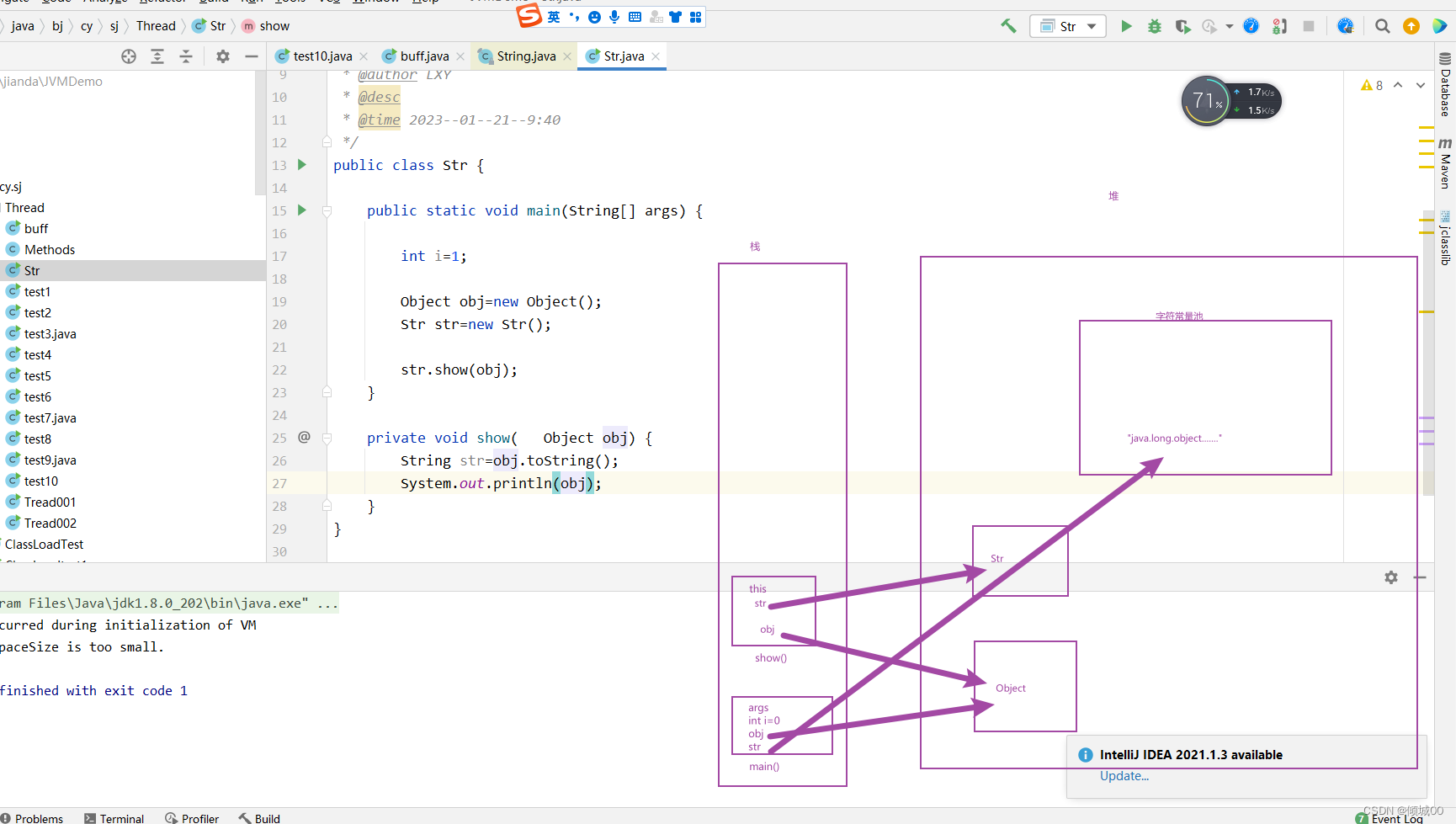The image size is (1456, 824).
Task: Click the attach debugger bug-bracket icon
Action: 1279,26
